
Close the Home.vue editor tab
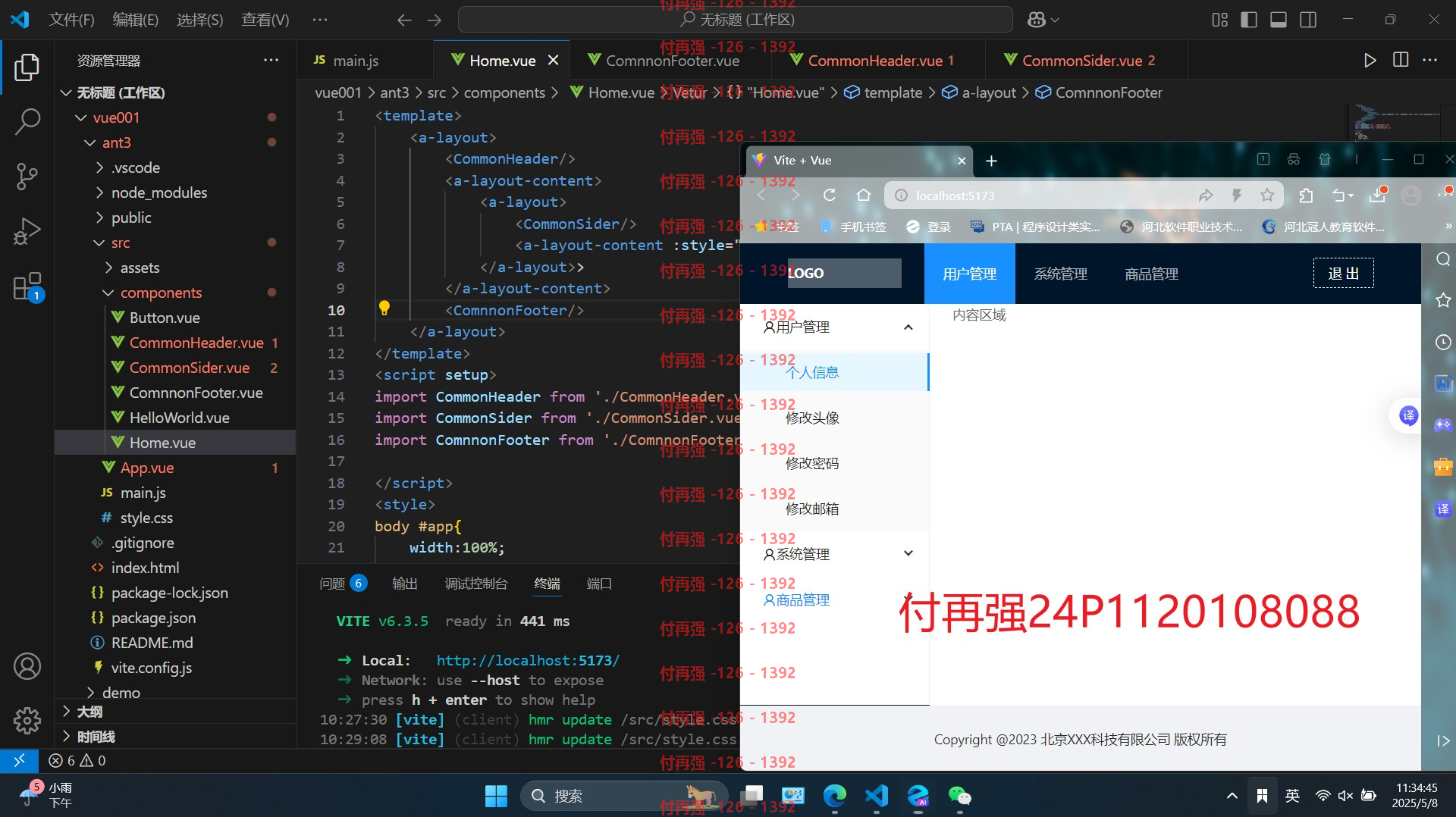pyautogui.click(x=554, y=61)
